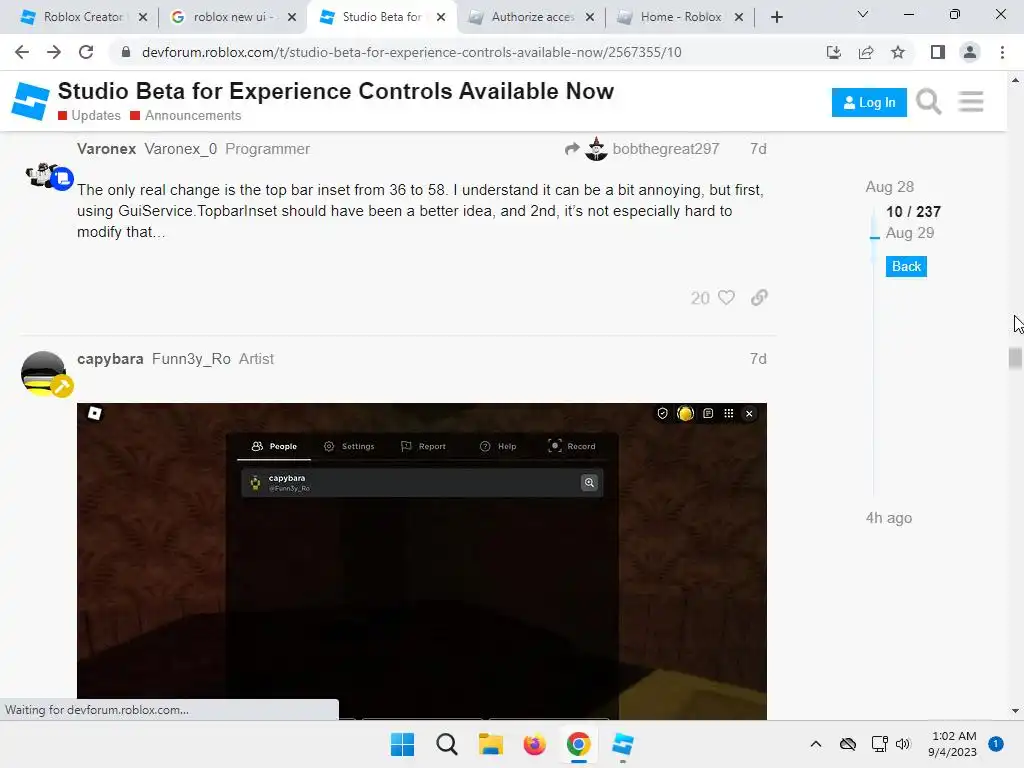Open the taskbar clock and date
Screen dimensions: 1024x768
tap(953, 744)
